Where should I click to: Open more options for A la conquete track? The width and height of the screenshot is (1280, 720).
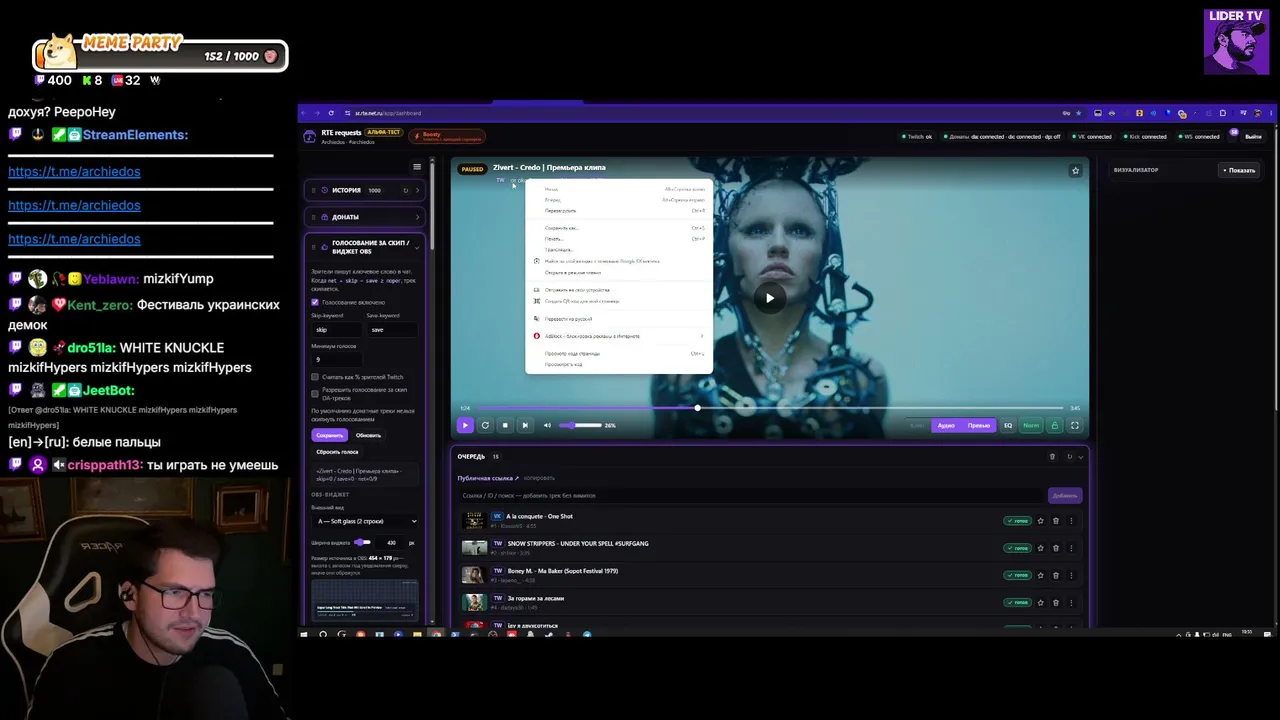pyautogui.click(x=1071, y=521)
